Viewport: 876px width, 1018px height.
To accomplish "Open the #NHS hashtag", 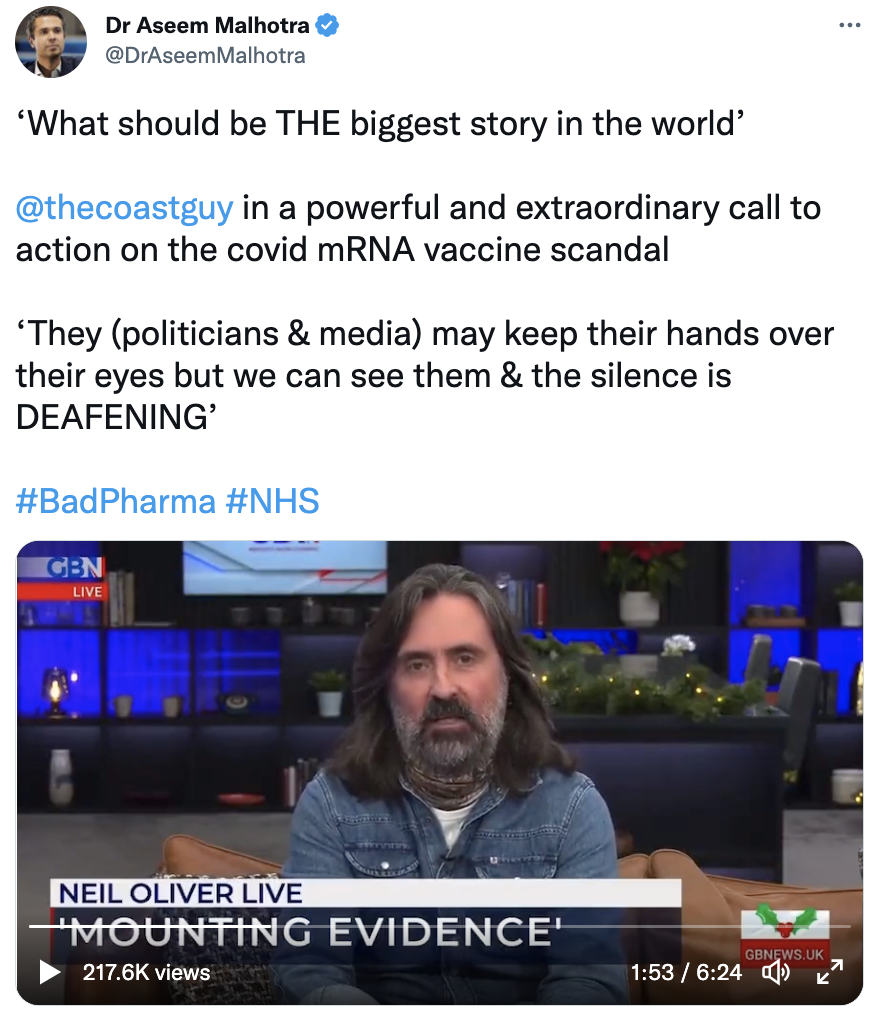I will [x=272, y=501].
